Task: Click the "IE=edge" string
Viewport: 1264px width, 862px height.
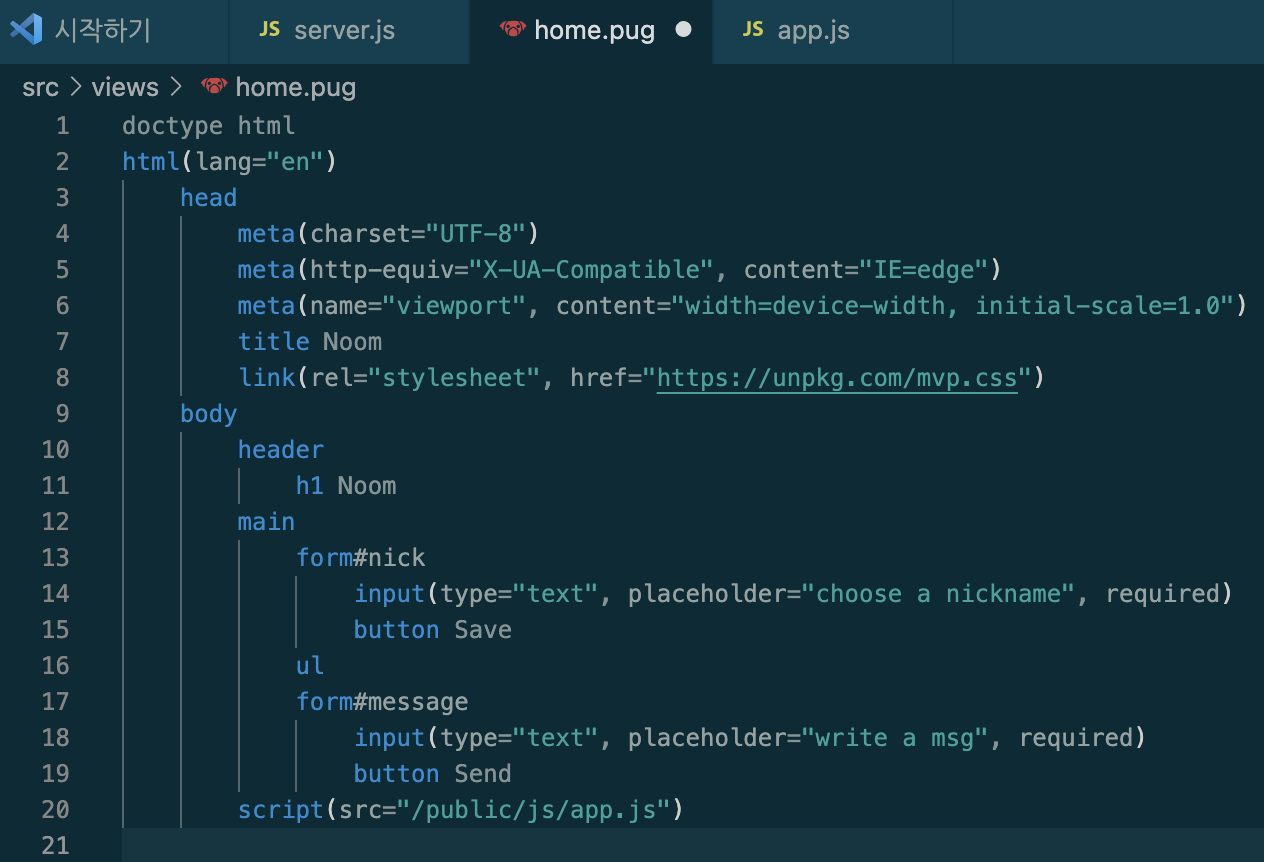Action: click(923, 270)
